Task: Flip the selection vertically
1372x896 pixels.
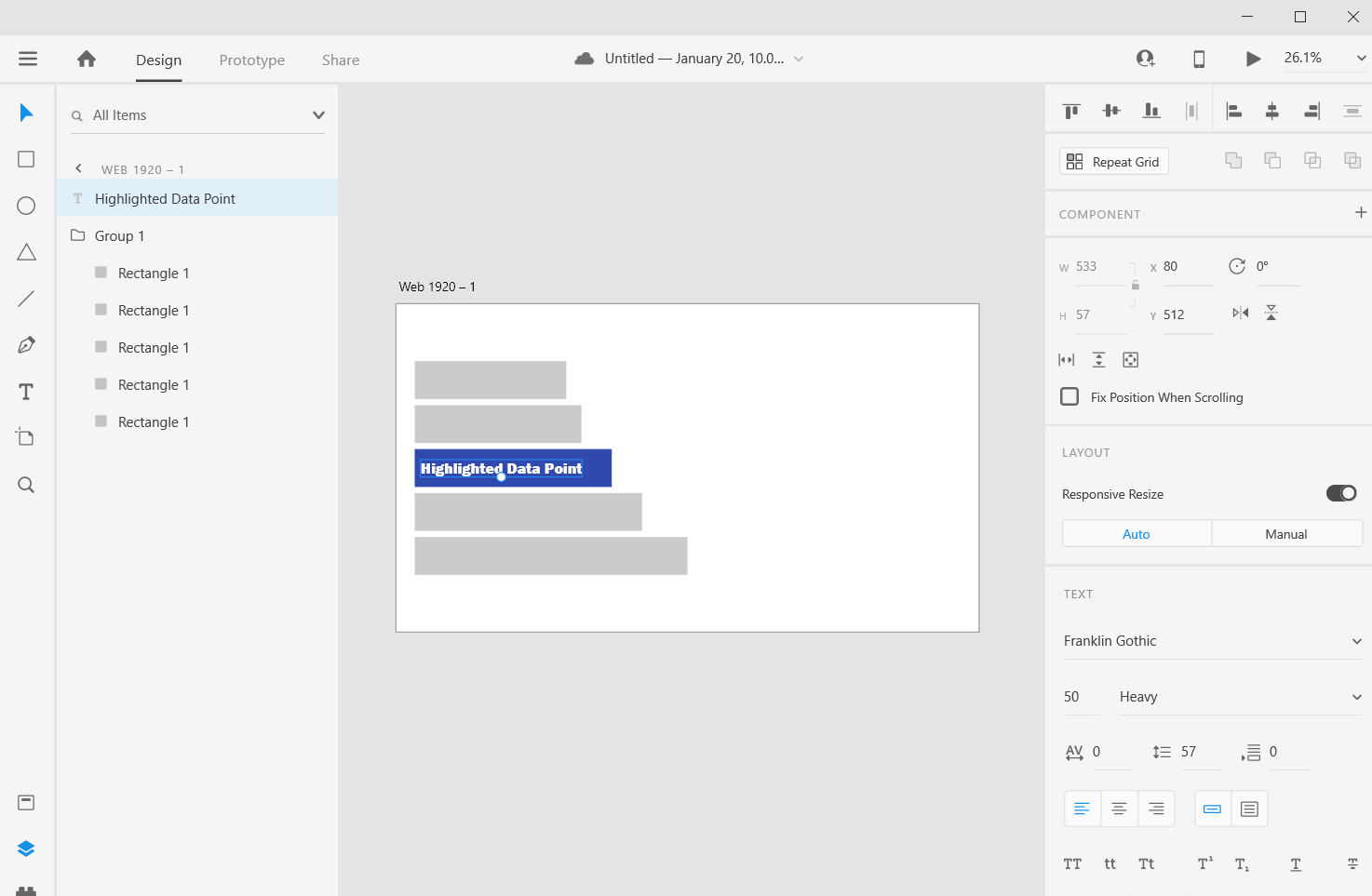Action: [x=1271, y=312]
